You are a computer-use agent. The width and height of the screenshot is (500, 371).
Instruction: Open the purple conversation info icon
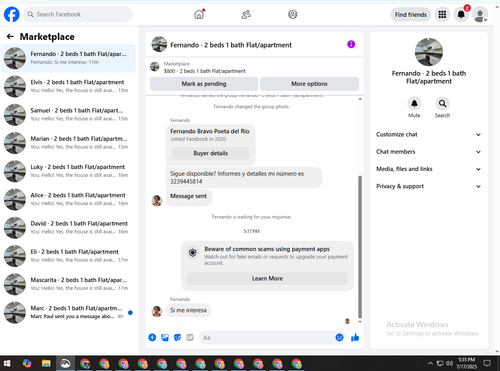click(351, 44)
